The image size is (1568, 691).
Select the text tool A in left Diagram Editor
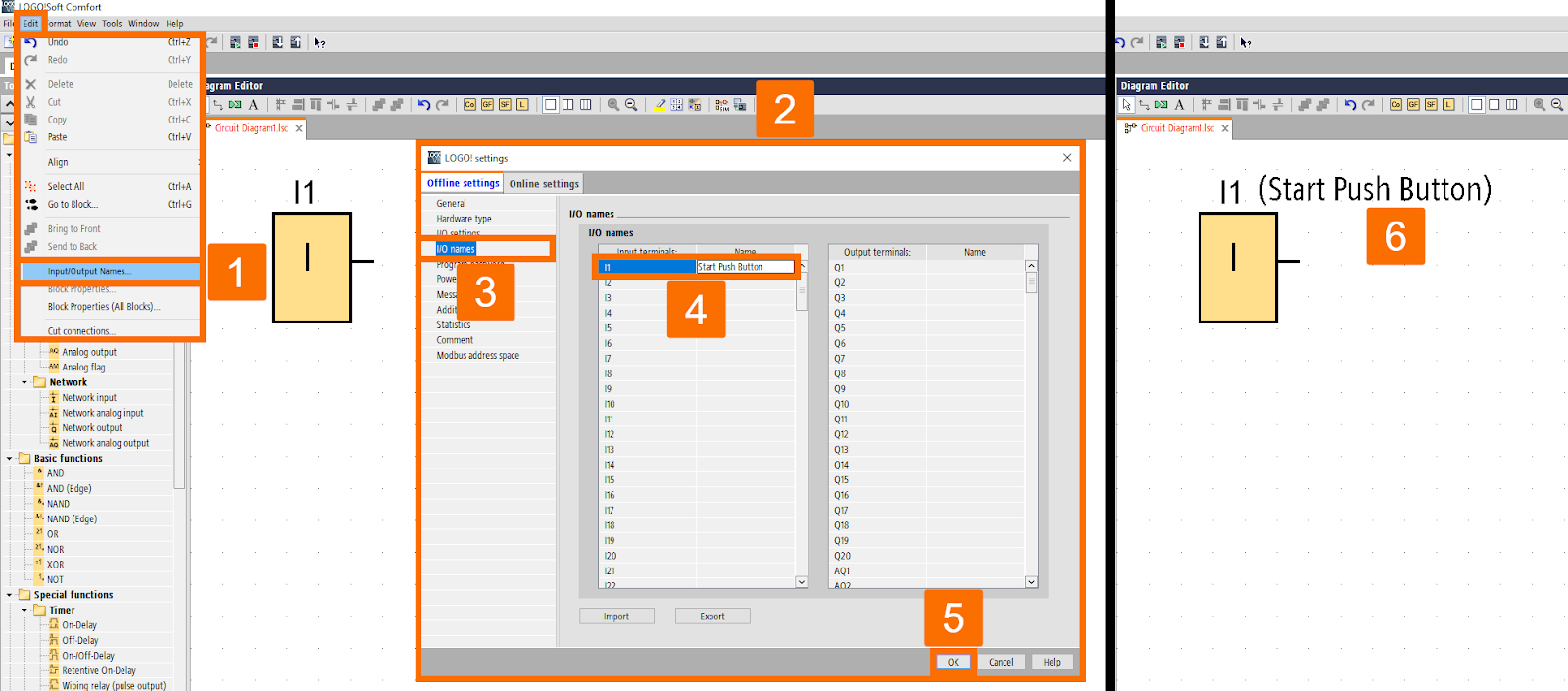click(253, 105)
